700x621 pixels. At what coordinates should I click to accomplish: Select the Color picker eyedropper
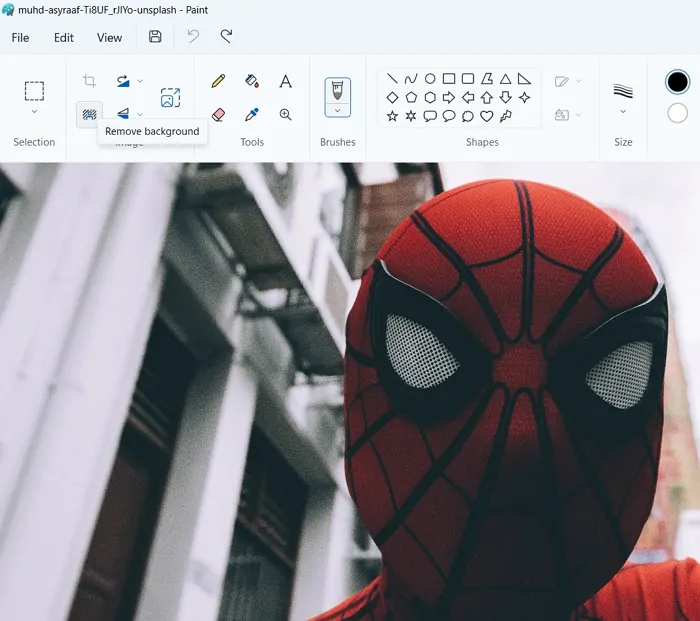coord(252,115)
